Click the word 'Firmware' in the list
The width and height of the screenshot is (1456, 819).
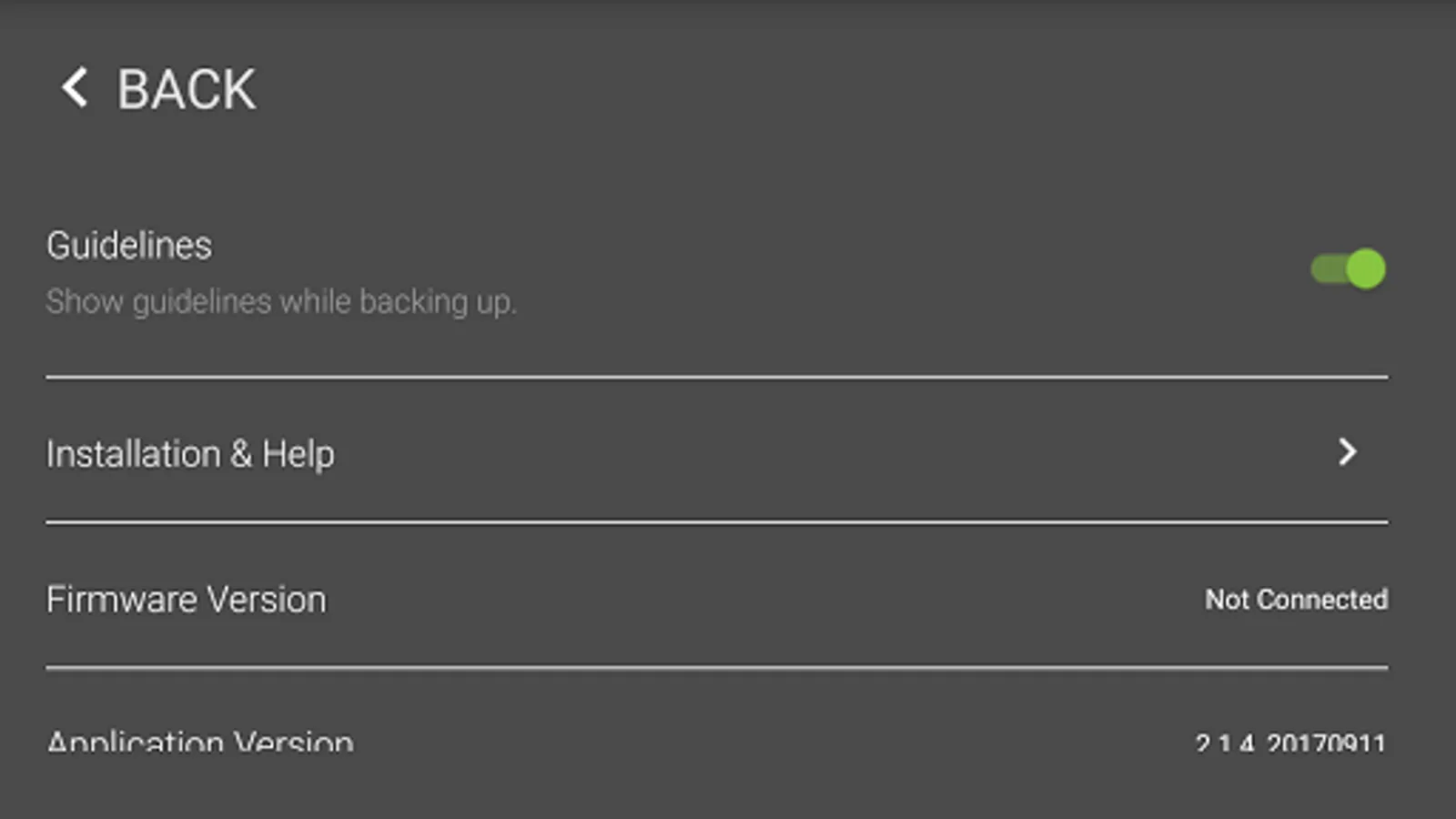point(122,600)
